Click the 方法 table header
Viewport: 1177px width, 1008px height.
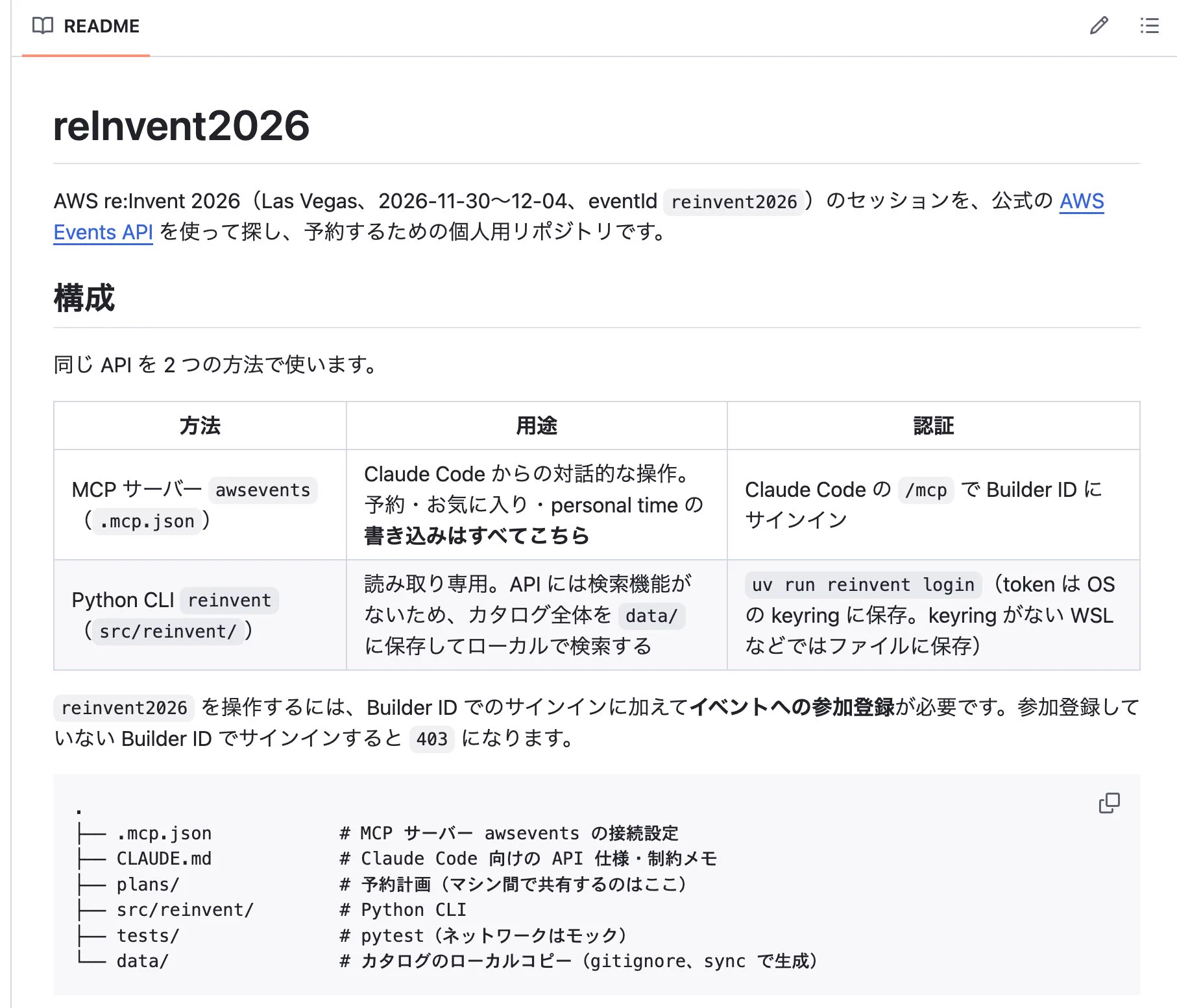(200, 426)
